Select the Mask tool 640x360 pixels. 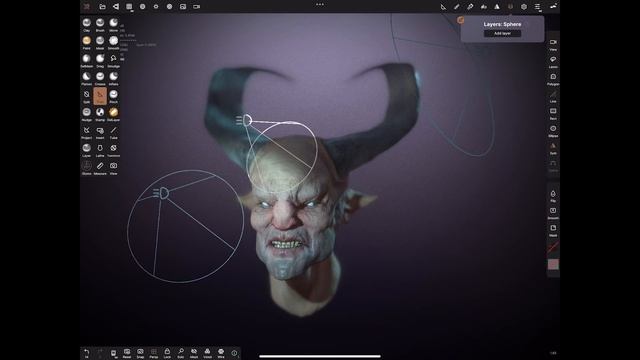point(100,42)
